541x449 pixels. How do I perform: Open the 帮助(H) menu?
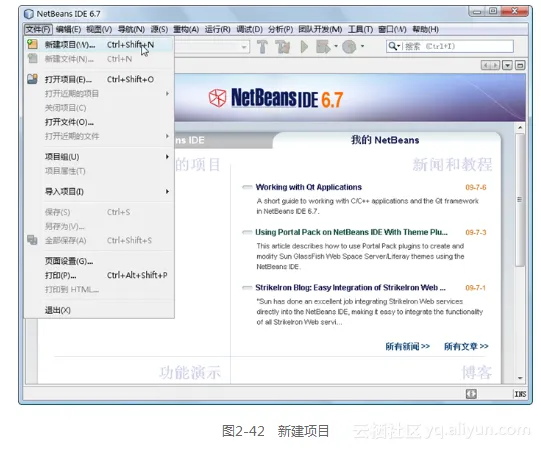click(425, 29)
